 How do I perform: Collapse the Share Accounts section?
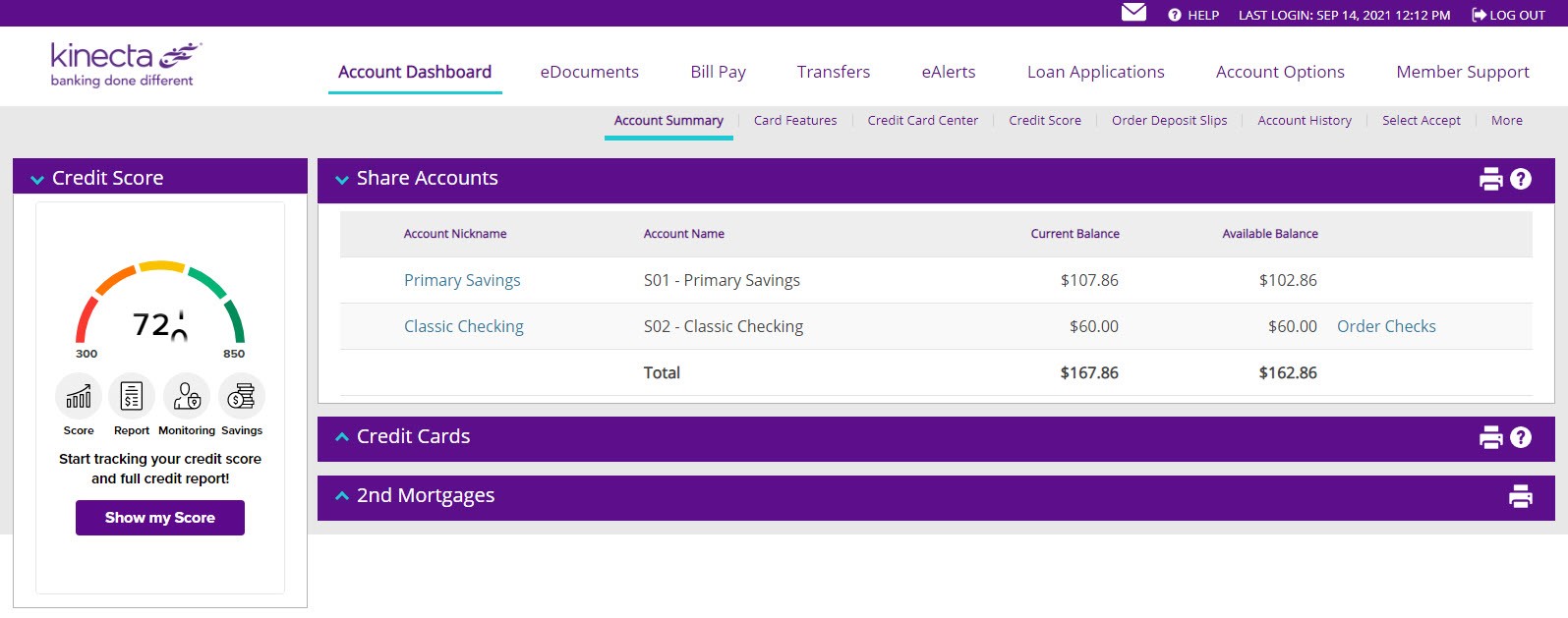[x=342, y=180]
